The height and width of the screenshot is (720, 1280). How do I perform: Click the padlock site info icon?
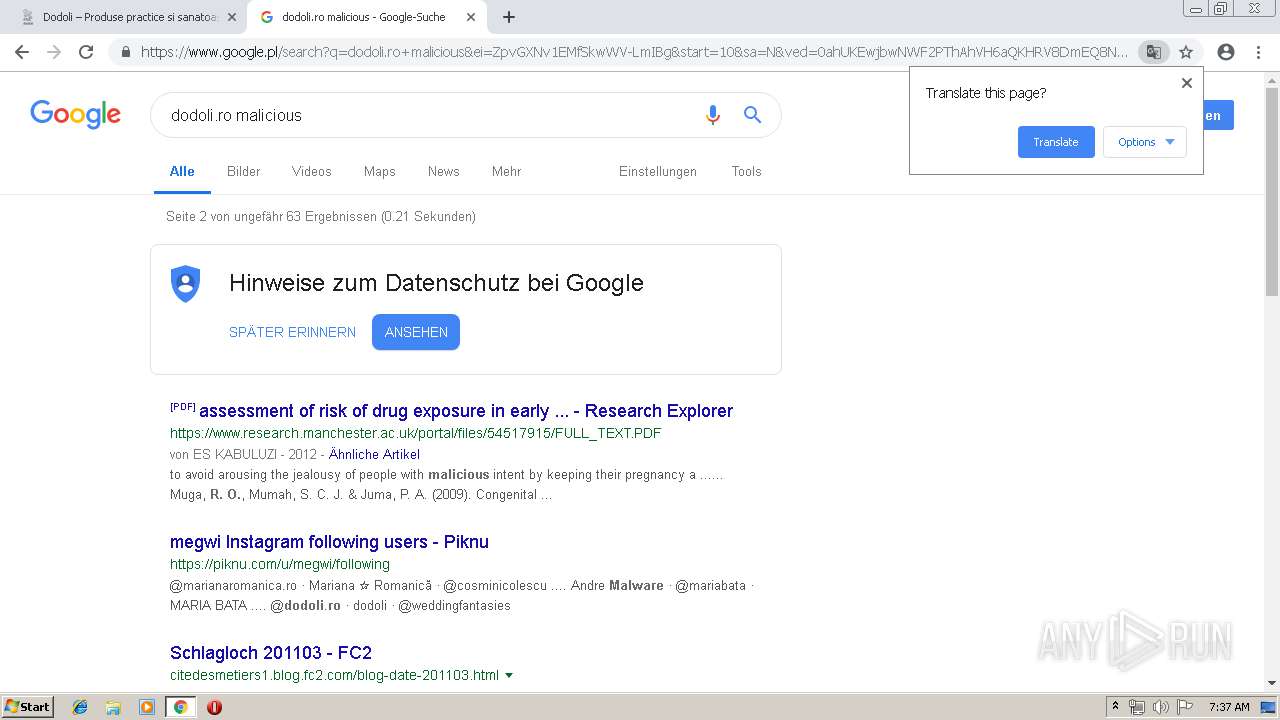click(126, 52)
